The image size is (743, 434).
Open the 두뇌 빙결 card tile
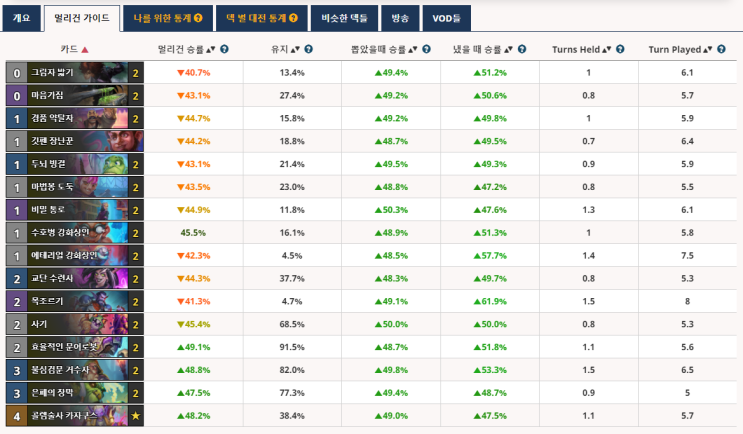coord(75,164)
